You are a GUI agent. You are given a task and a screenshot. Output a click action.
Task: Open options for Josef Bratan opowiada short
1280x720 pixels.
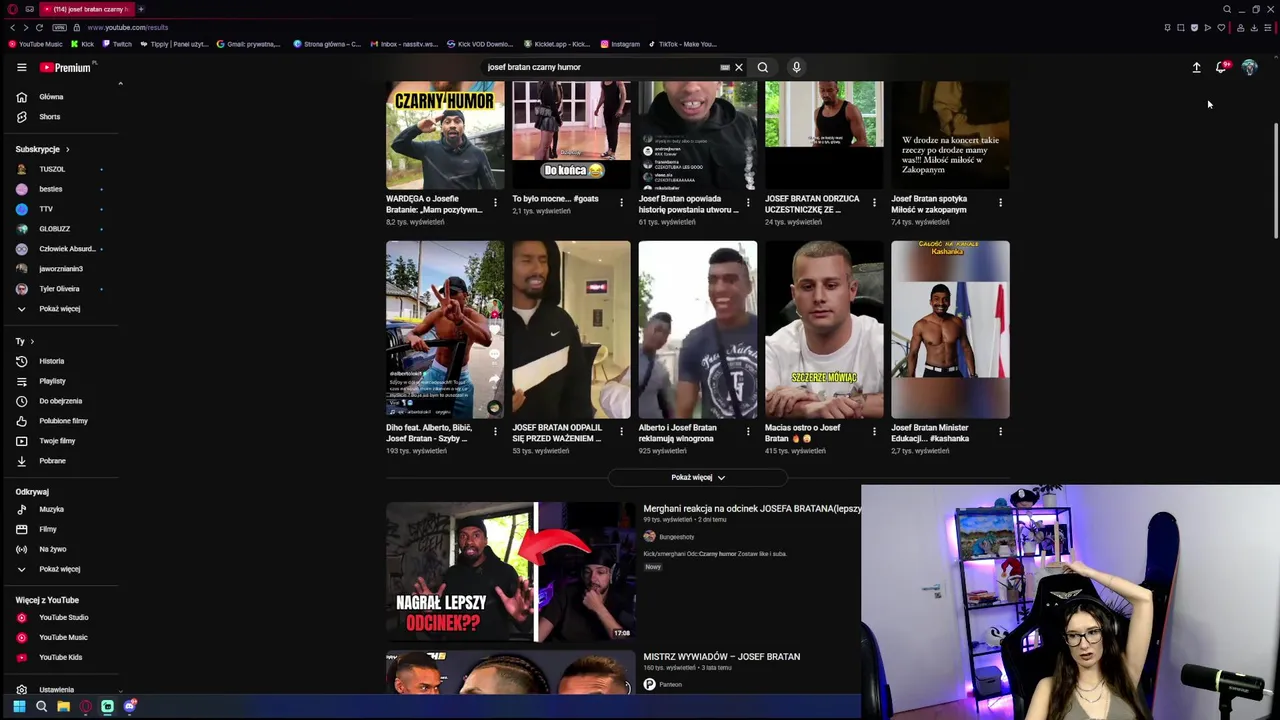(748, 203)
